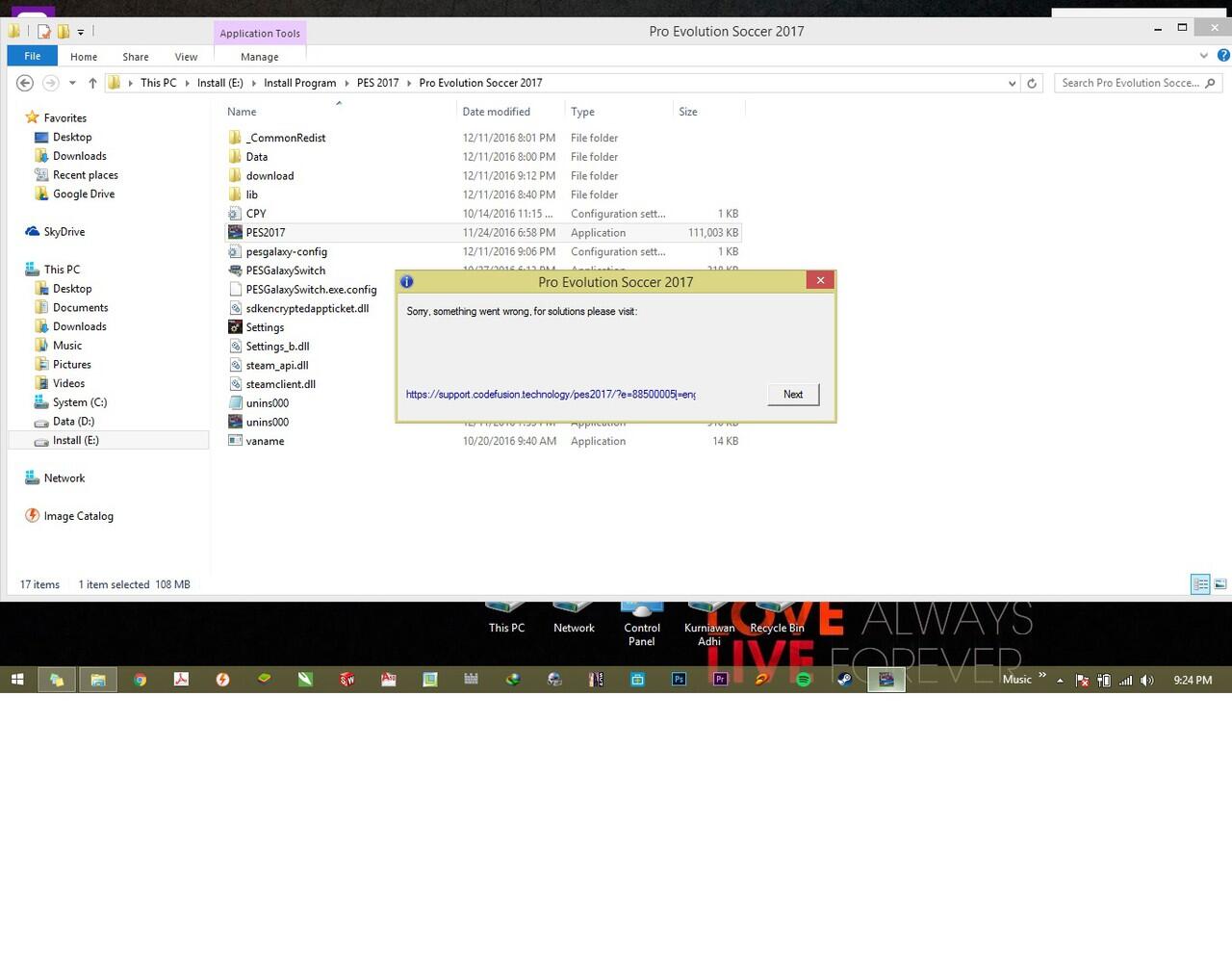Open the Share ribbon tab
1232x980 pixels.
point(136,57)
